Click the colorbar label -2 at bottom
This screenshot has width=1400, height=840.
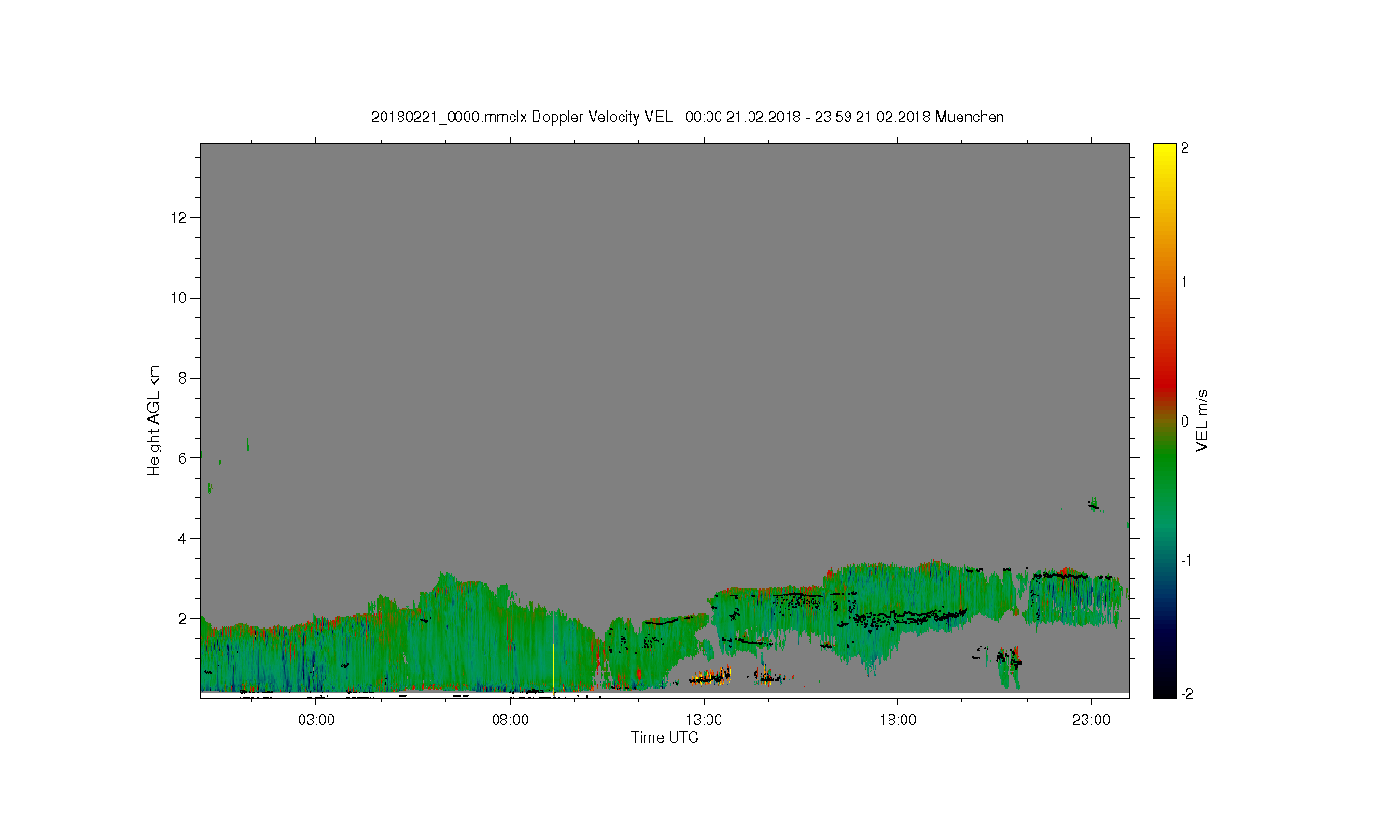tap(1186, 693)
